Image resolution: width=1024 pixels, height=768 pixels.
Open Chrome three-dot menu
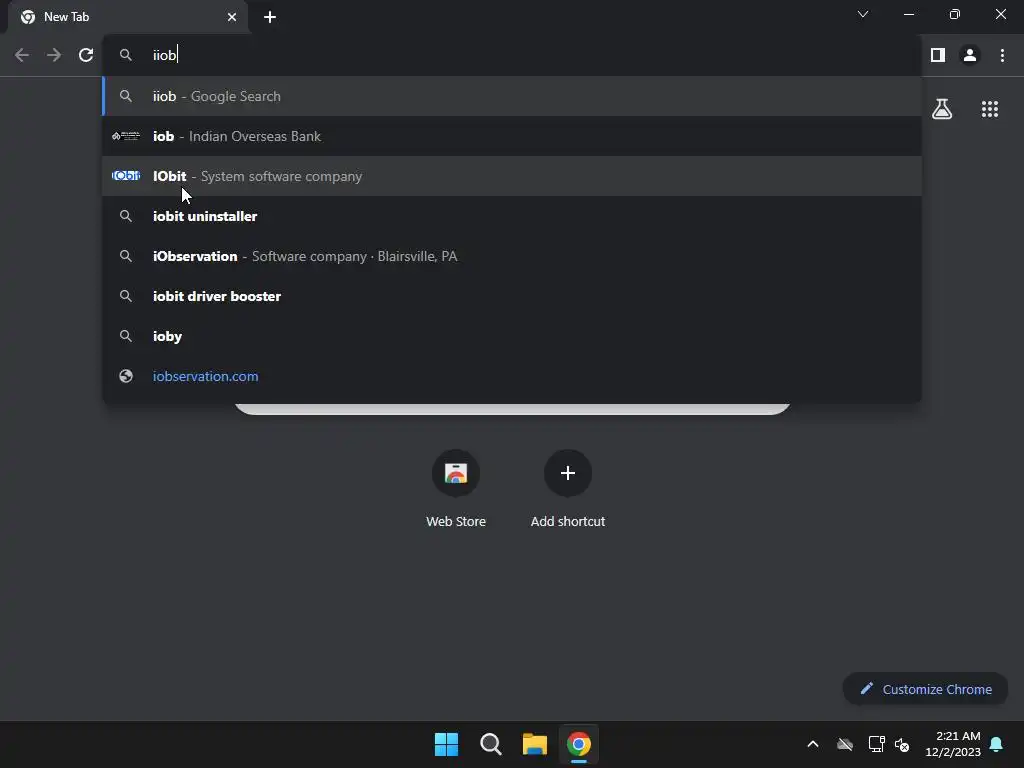(x=1002, y=55)
